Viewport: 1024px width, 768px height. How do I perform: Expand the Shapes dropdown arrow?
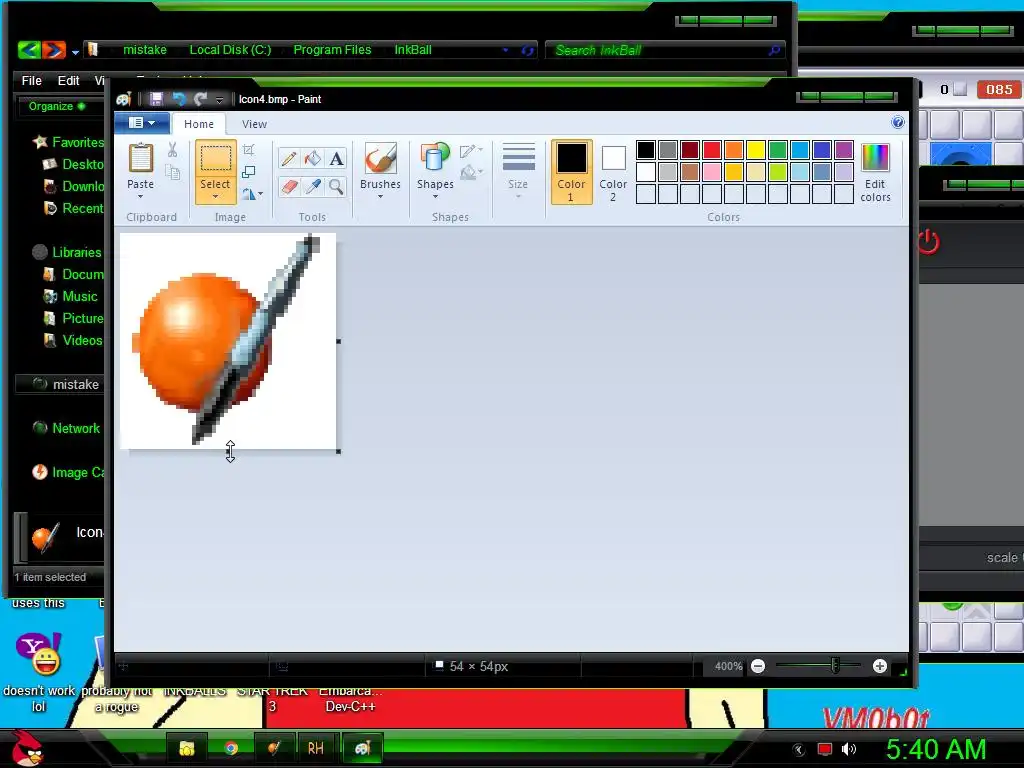[435, 196]
